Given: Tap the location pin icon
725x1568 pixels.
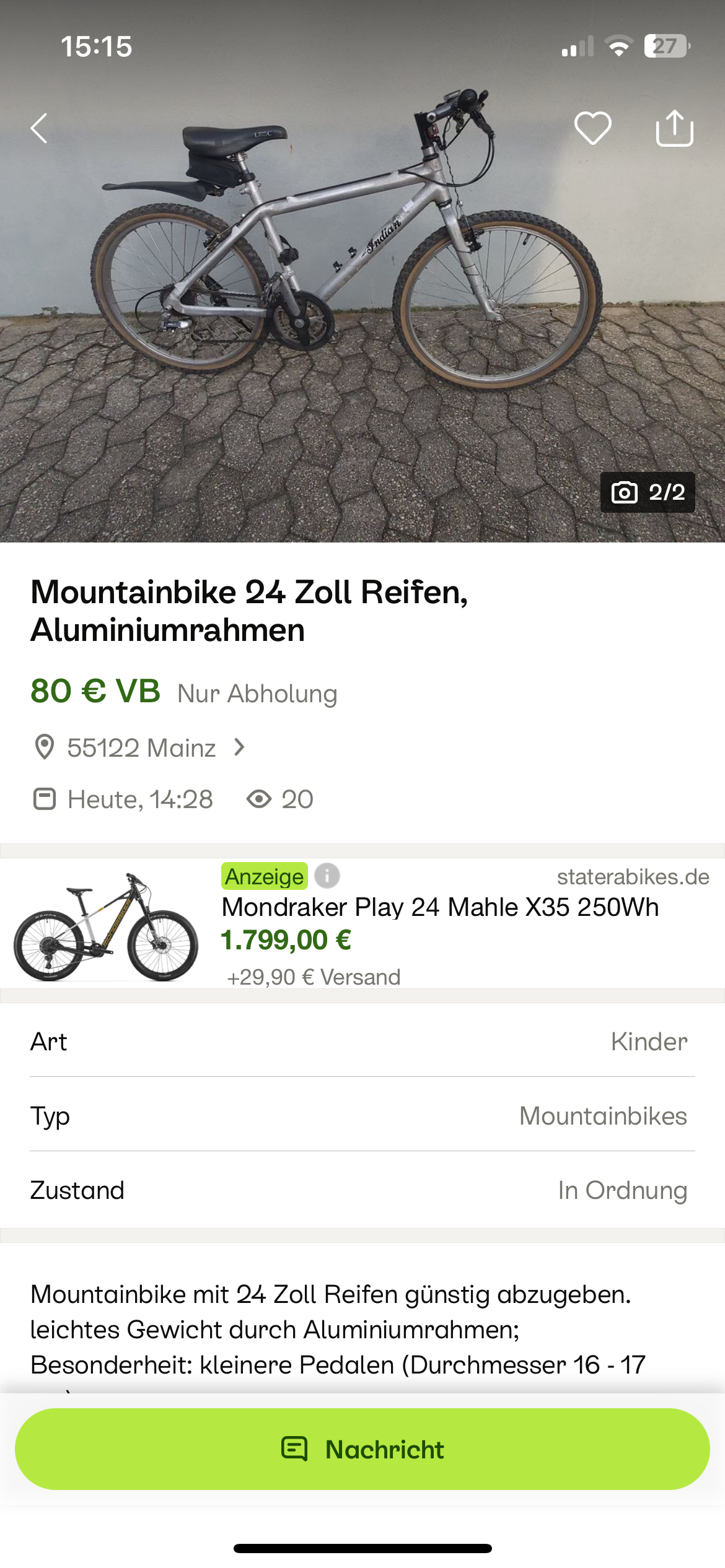Looking at the screenshot, I should pyautogui.click(x=44, y=747).
